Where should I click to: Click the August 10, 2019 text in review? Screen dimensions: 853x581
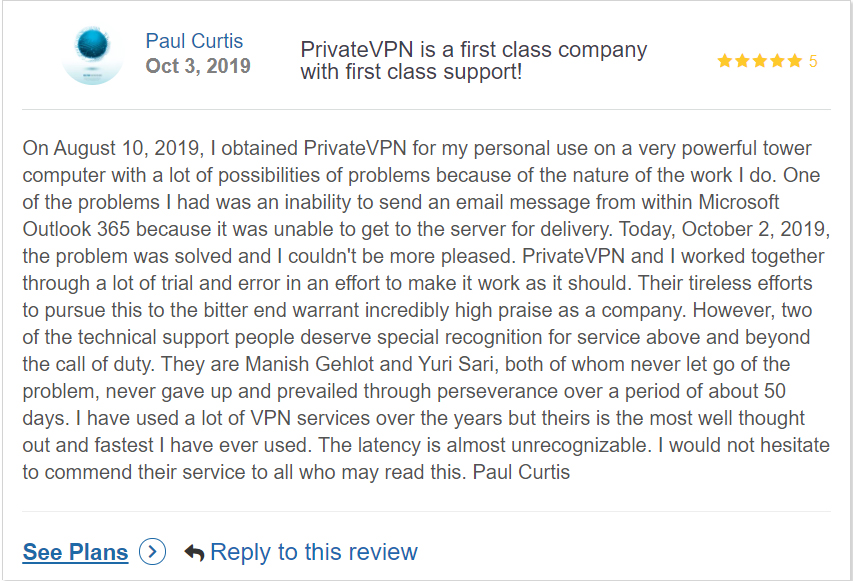[129, 148]
